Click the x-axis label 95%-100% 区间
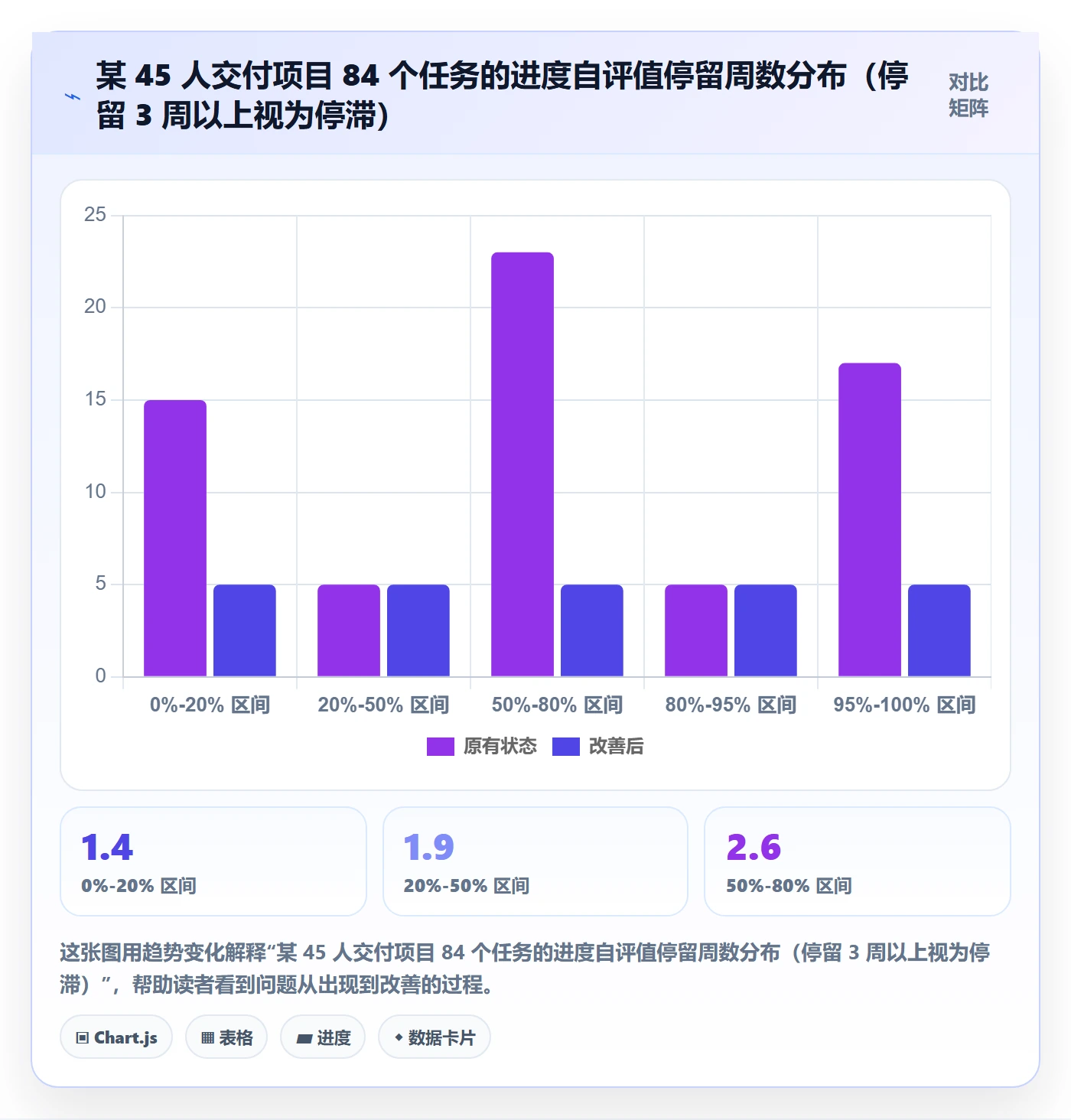Screen dimensions: 1071x1120 [x=905, y=705]
